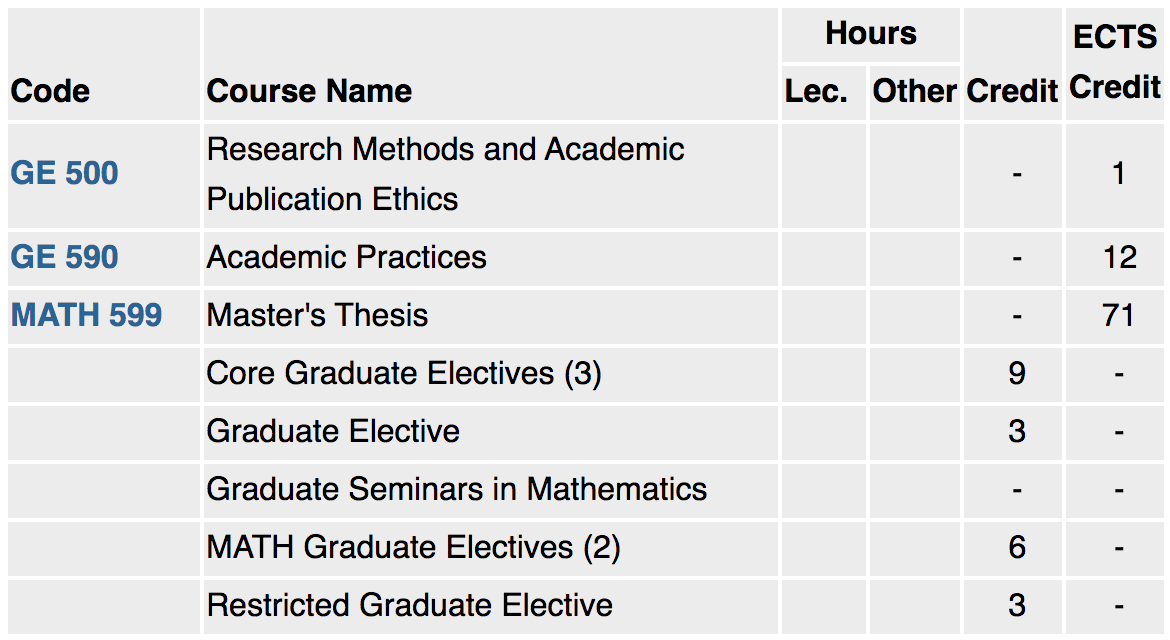Click the credit value 9 cell
This screenshot has width=1170, height=640.
[1016, 373]
